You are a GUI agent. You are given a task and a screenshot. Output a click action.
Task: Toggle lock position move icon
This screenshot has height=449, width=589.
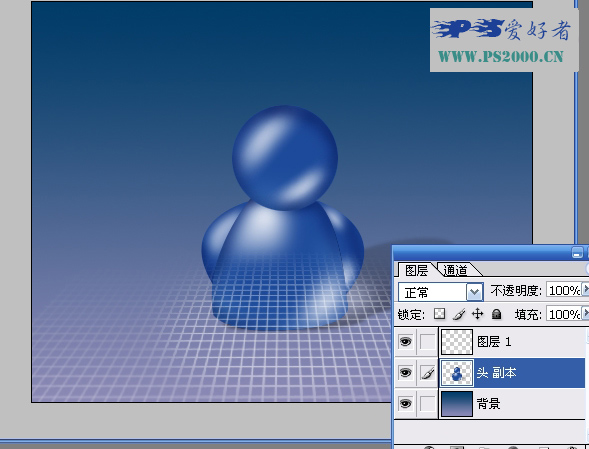coord(477,314)
